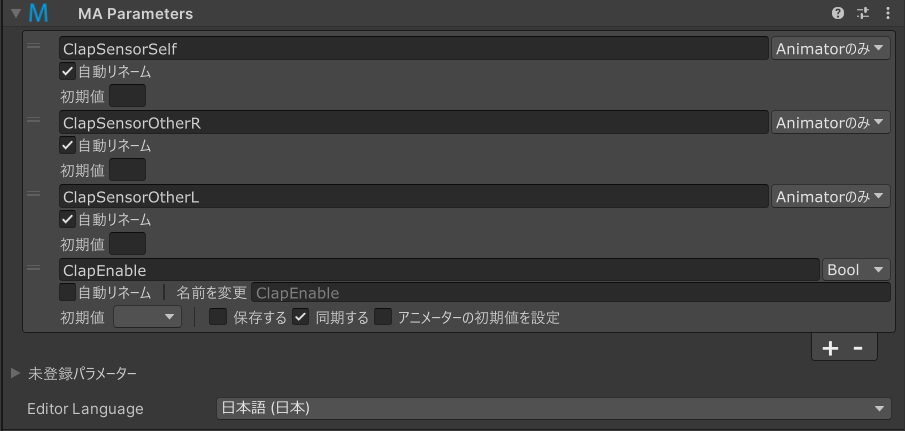Uncheck the 同期する checkbox

301,317
